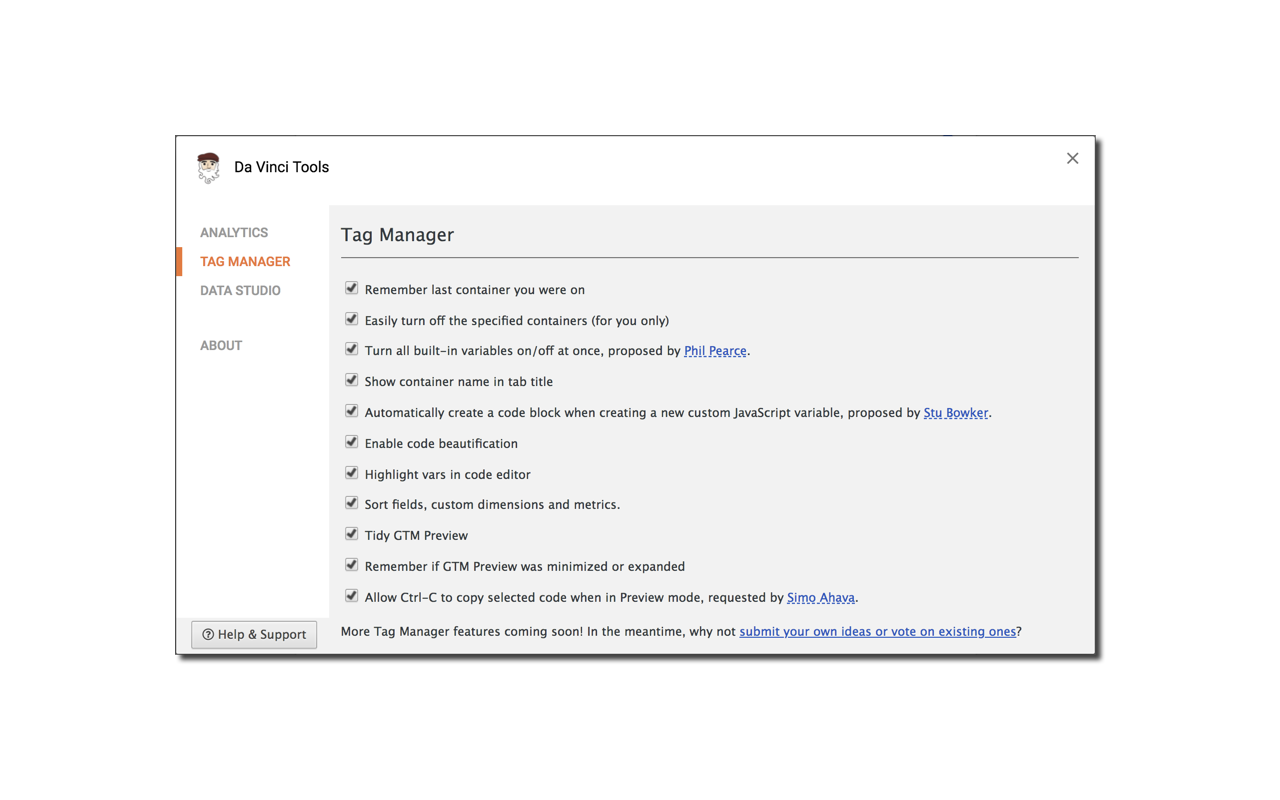Toggle Highlight vars in code editor
Image resolution: width=1280 pixels, height=800 pixels.
tap(351, 473)
